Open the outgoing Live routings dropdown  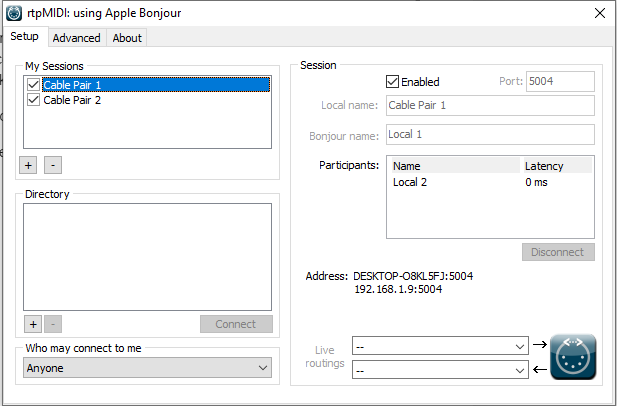click(440, 347)
